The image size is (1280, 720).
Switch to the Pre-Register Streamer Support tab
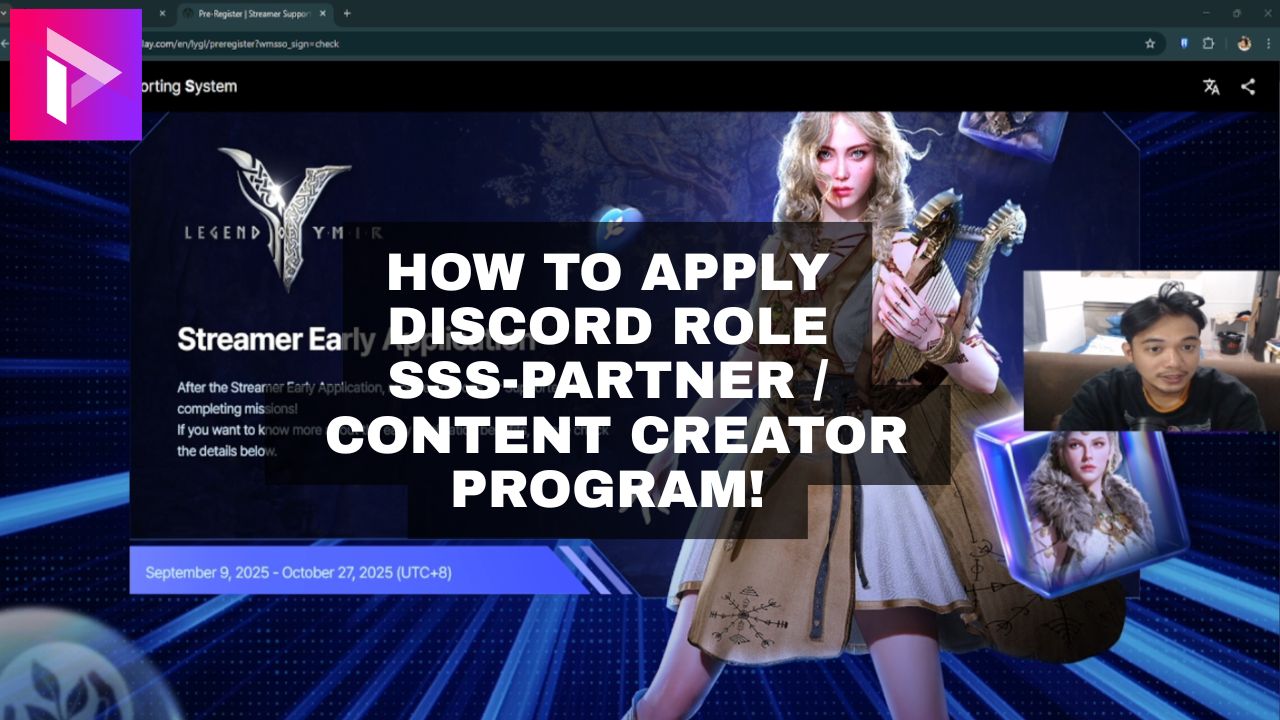click(252, 14)
